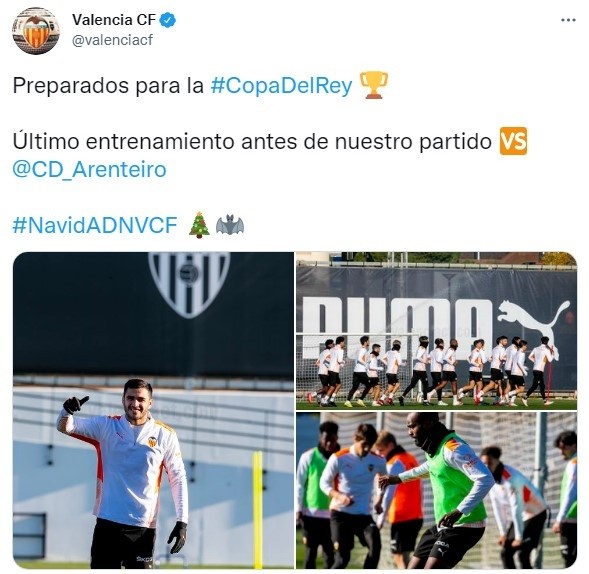
Task: Open photo of player giving thumbs up
Action: click(x=153, y=410)
